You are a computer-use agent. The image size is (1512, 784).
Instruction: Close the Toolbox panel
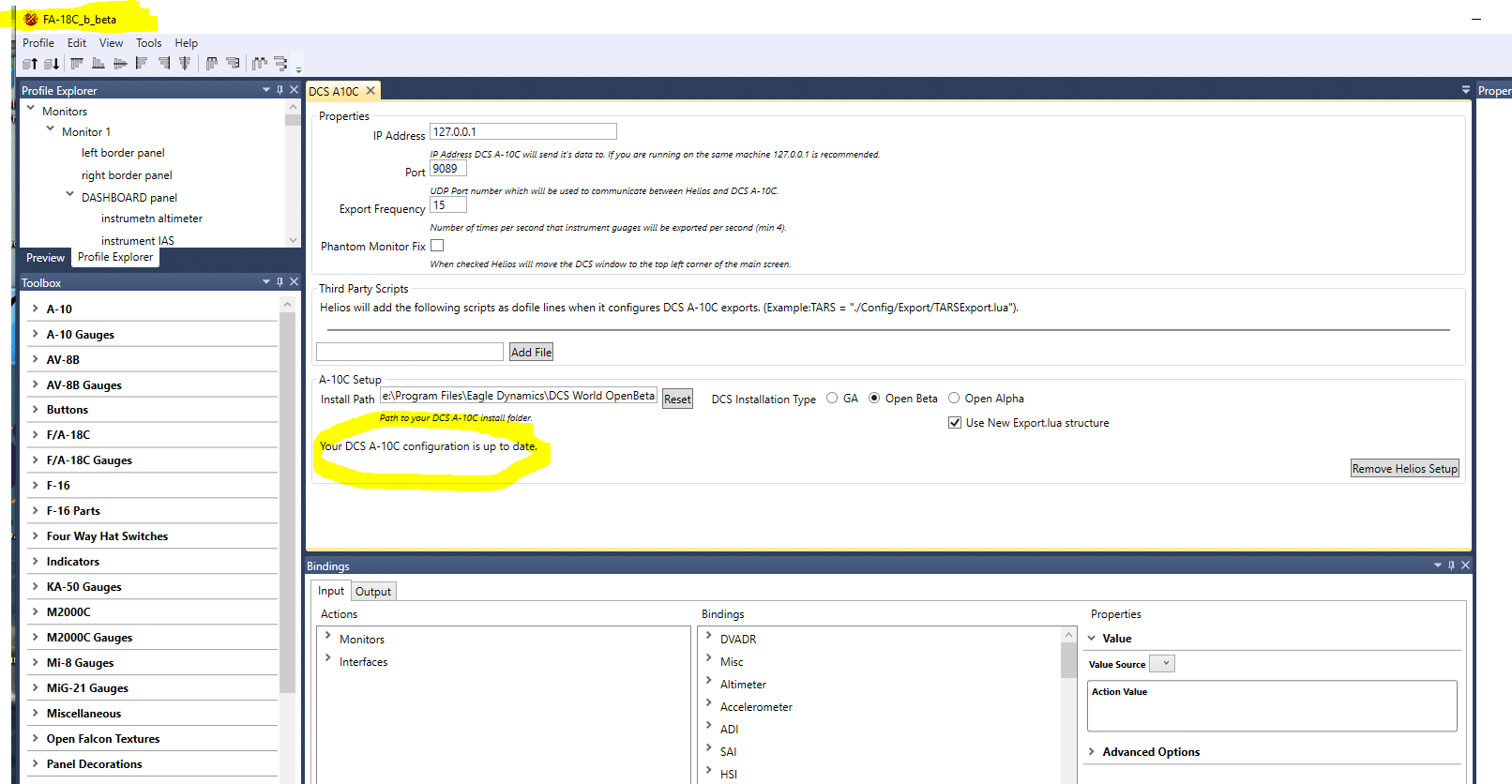point(294,281)
